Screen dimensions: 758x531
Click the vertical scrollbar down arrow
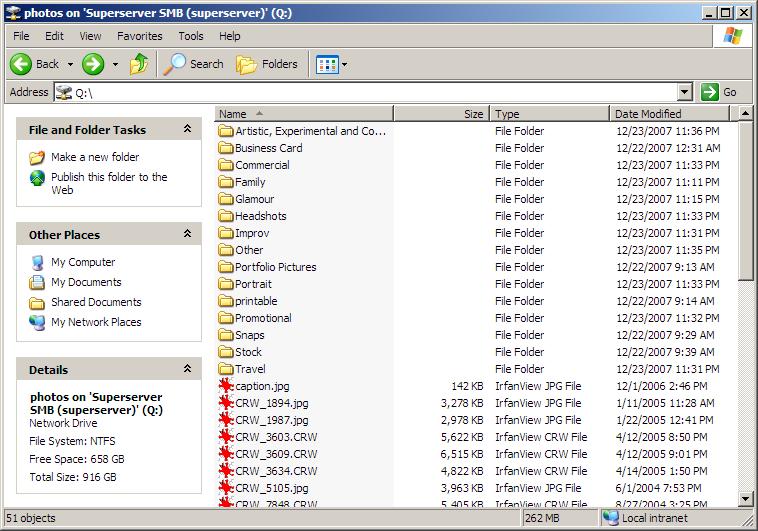[746, 499]
